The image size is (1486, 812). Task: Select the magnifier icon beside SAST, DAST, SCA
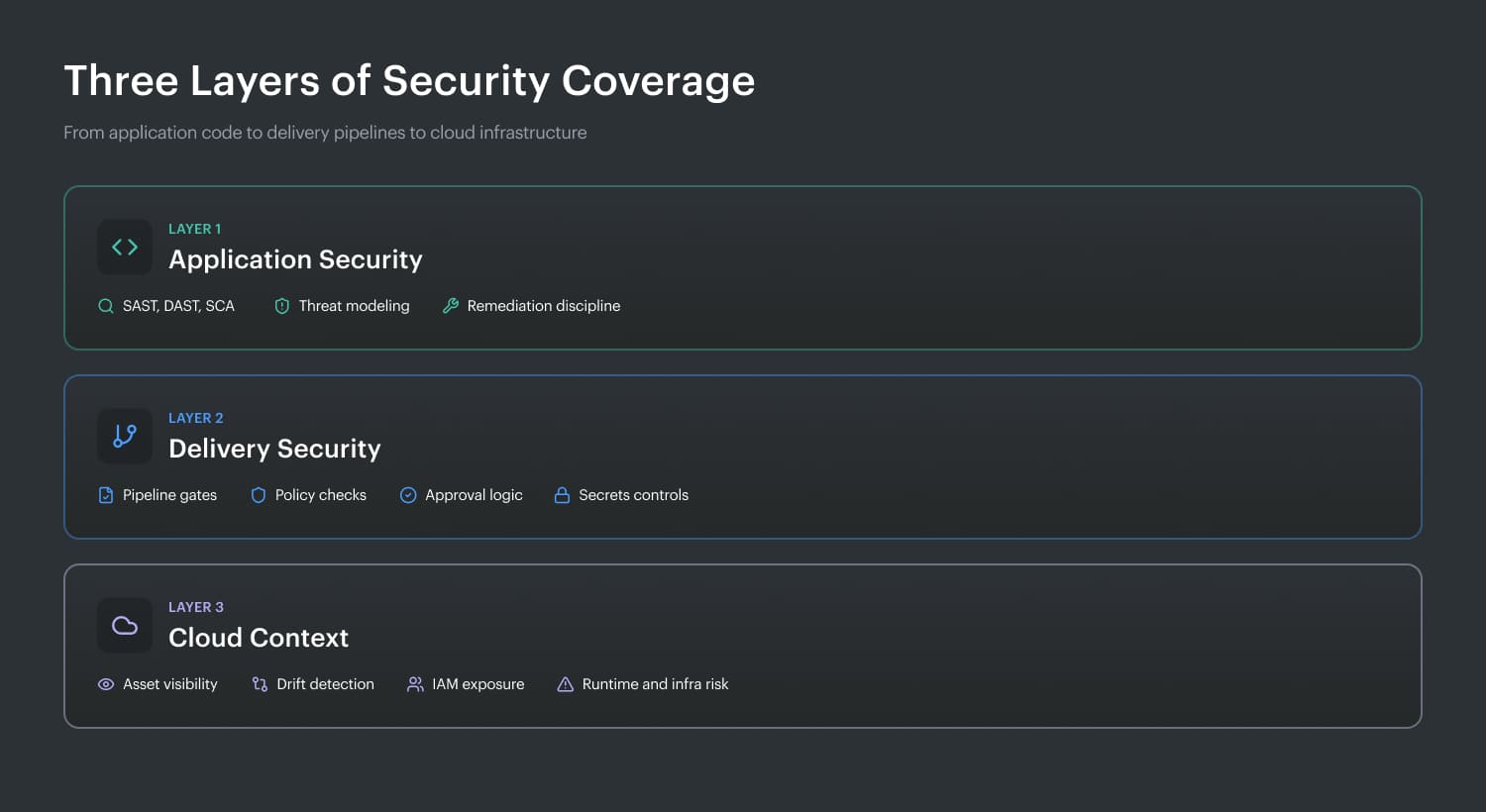106,306
